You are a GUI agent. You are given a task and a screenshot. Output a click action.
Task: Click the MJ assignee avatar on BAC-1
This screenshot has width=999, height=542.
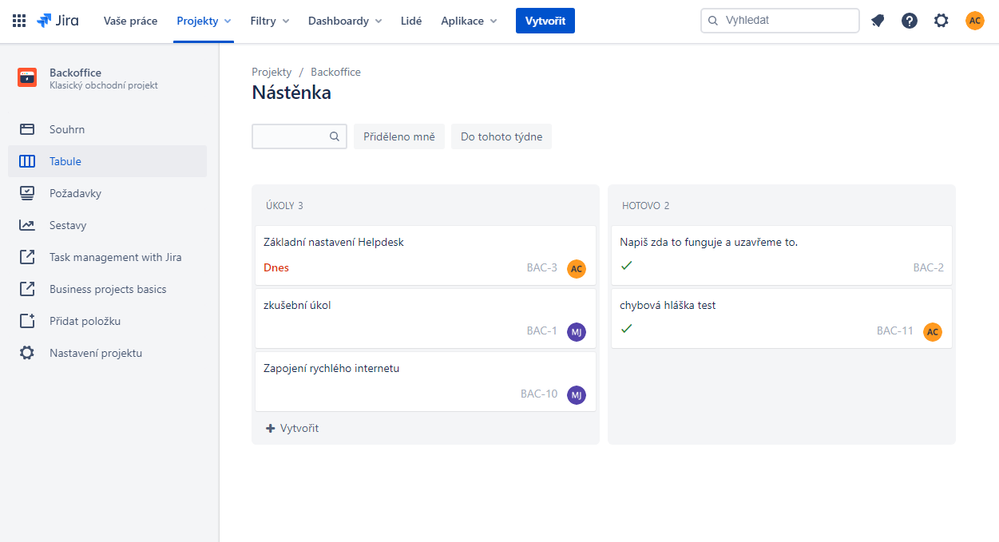point(577,332)
